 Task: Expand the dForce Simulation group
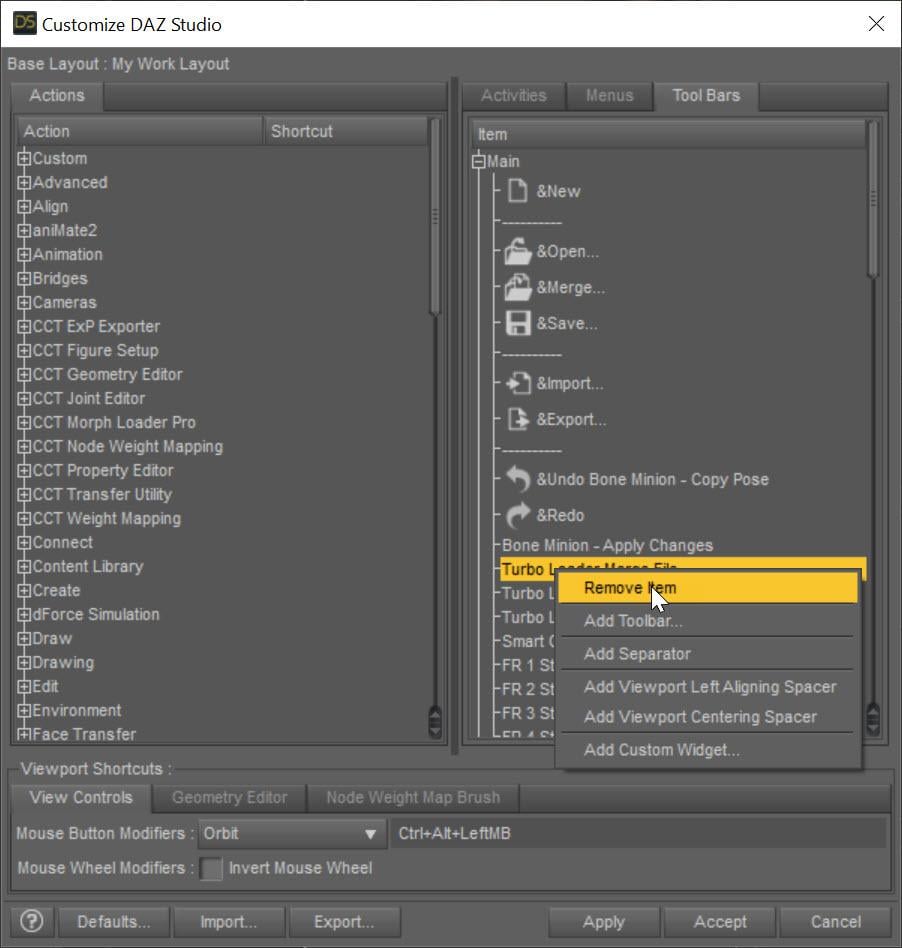coord(24,614)
